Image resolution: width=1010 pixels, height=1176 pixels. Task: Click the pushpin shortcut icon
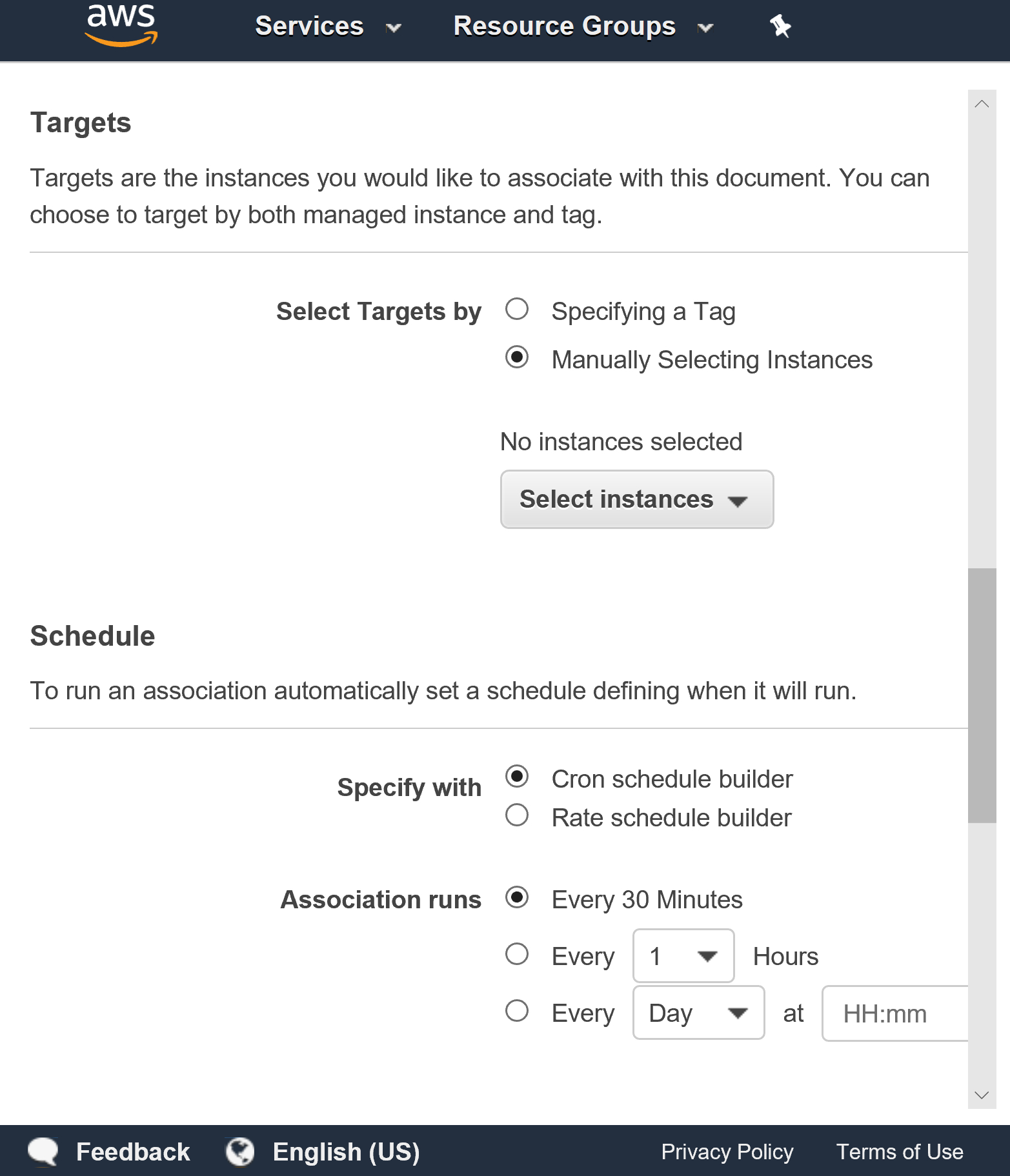[780, 26]
